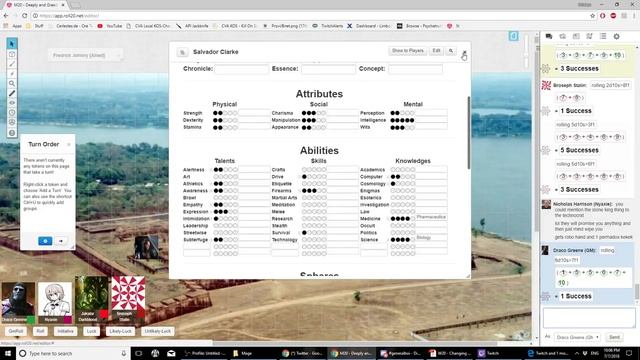Bookmark page with star icon in address bar
The height and width of the screenshot is (360, 640).
(592, 16)
